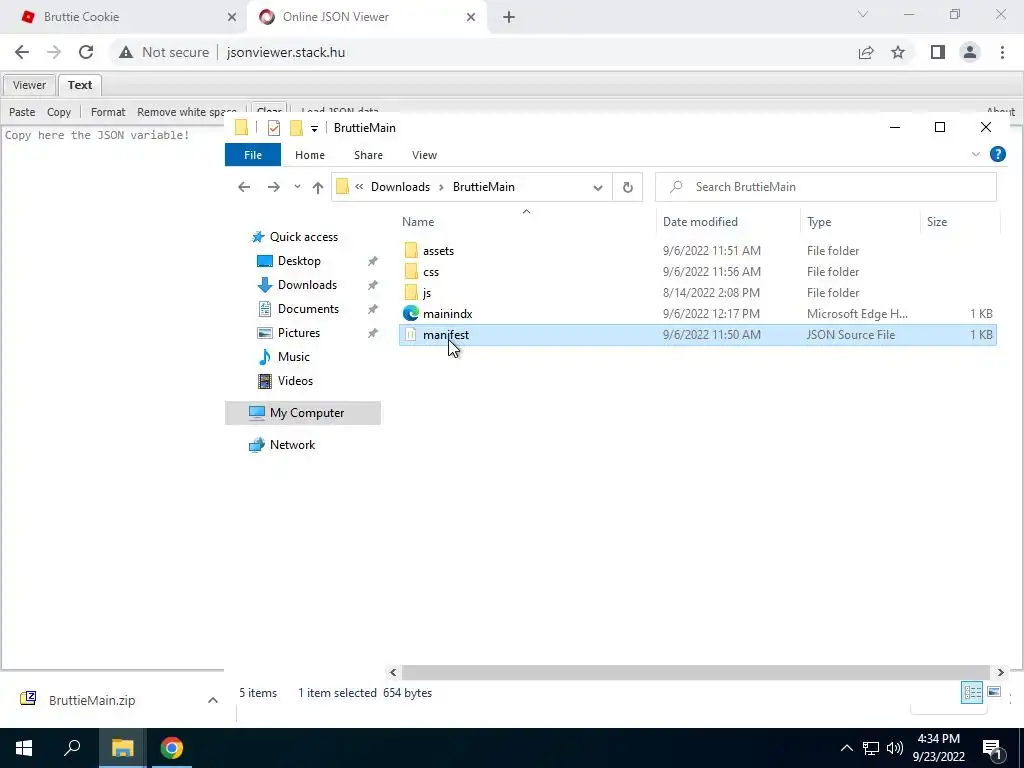The image size is (1024, 768).
Task: Go forward in File Explorer
Action: pyautogui.click(x=274, y=187)
